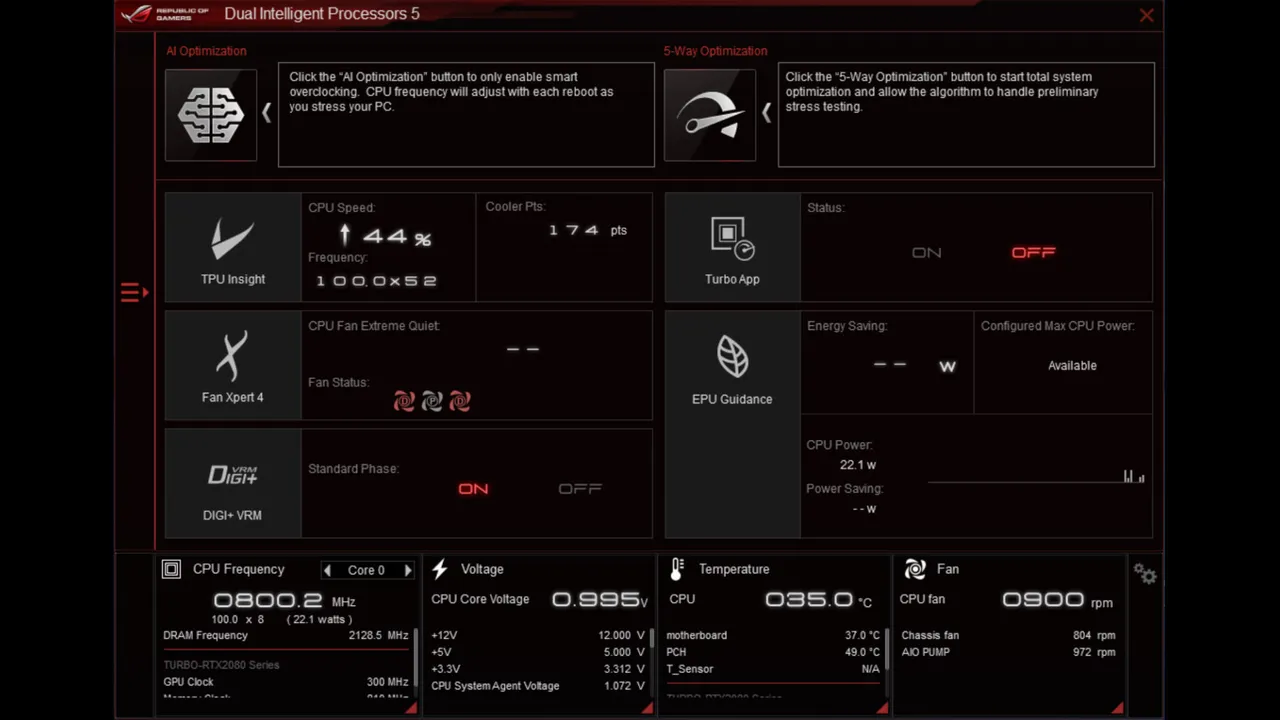The height and width of the screenshot is (720, 1280).
Task: Expand Temperature panel corner triangle
Action: [883, 708]
